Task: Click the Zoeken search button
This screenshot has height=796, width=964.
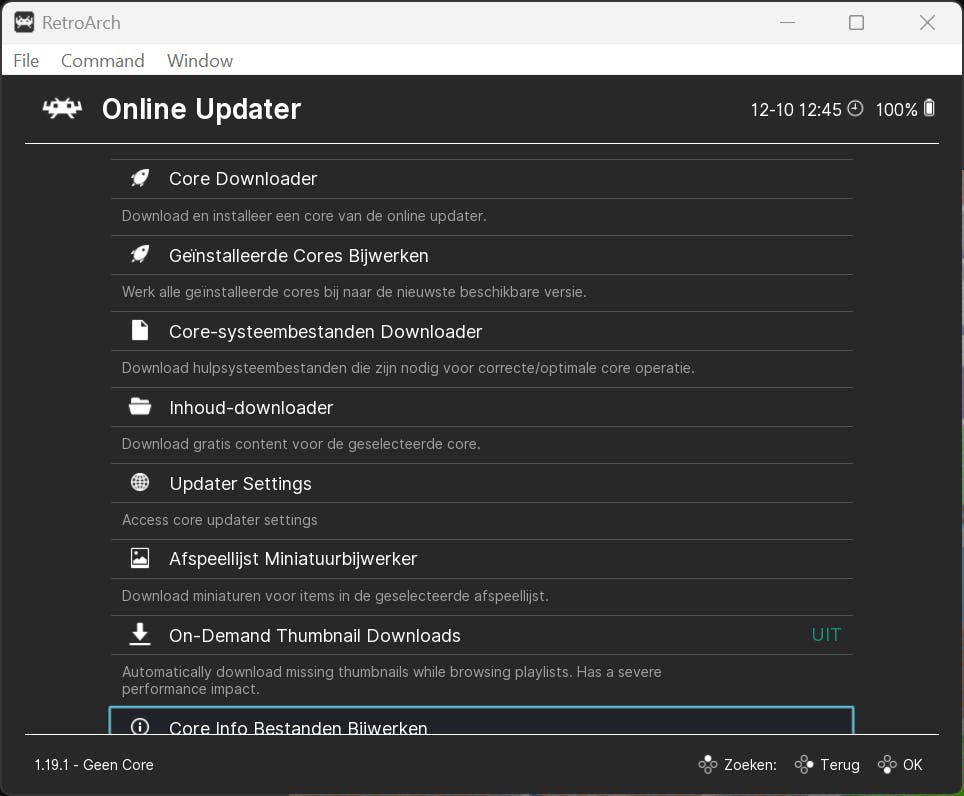Action: click(x=737, y=765)
